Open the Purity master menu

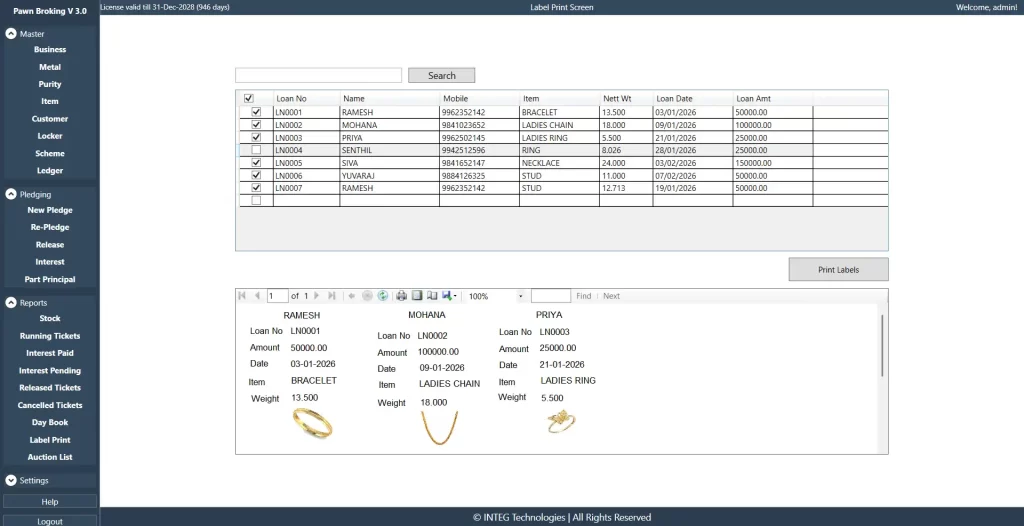click(x=50, y=84)
